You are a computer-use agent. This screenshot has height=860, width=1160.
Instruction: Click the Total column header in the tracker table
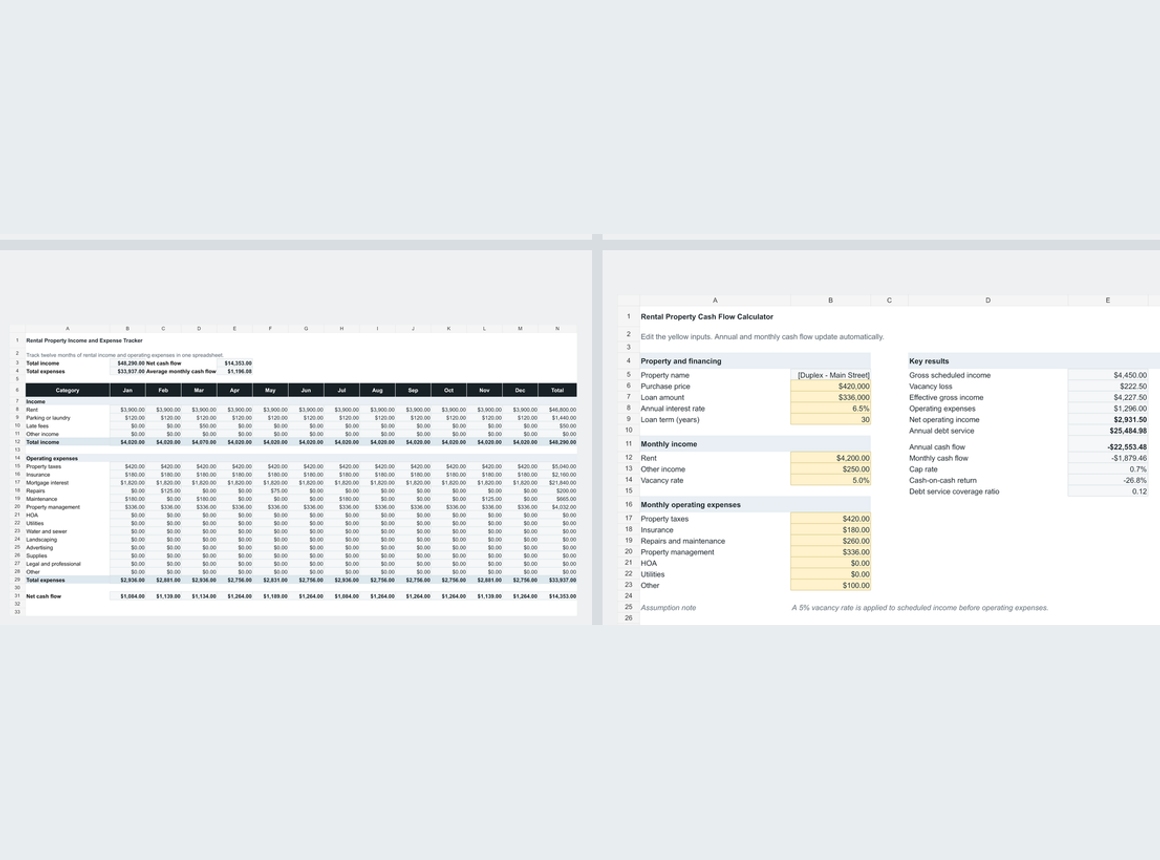click(557, 390)
